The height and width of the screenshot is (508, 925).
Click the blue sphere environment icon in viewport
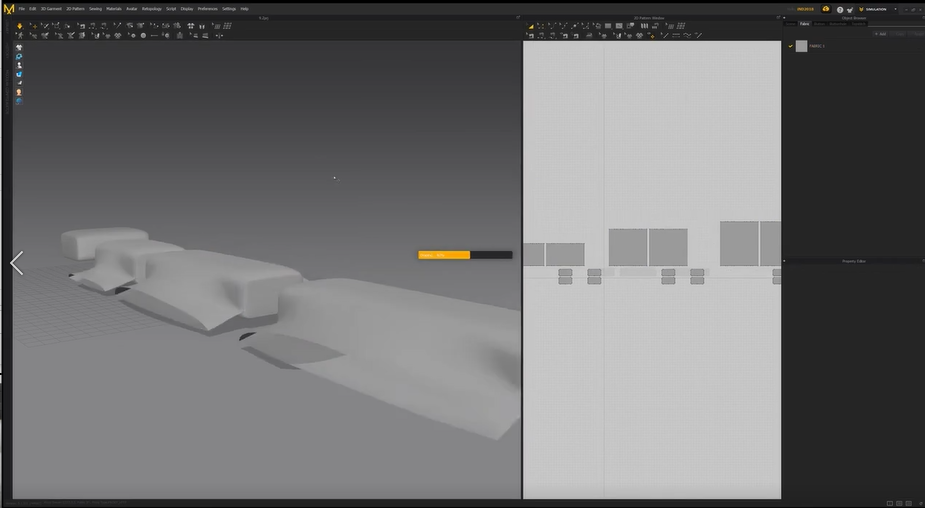tap(19, 101)
